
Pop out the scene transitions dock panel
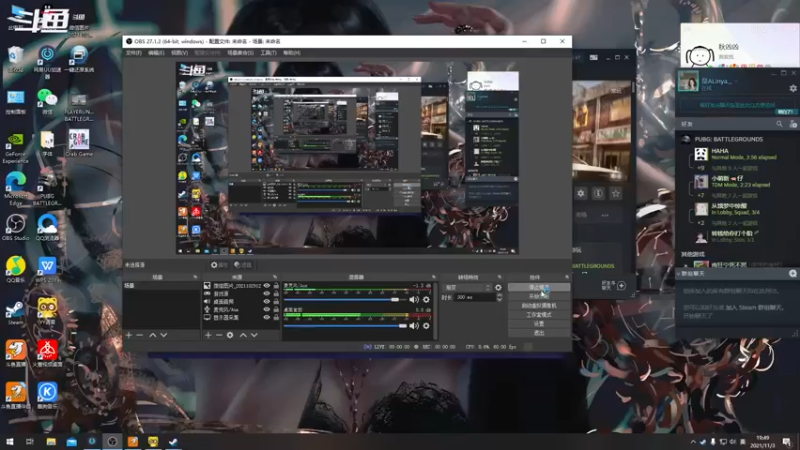pyautogui.click(x=499, y=277)
